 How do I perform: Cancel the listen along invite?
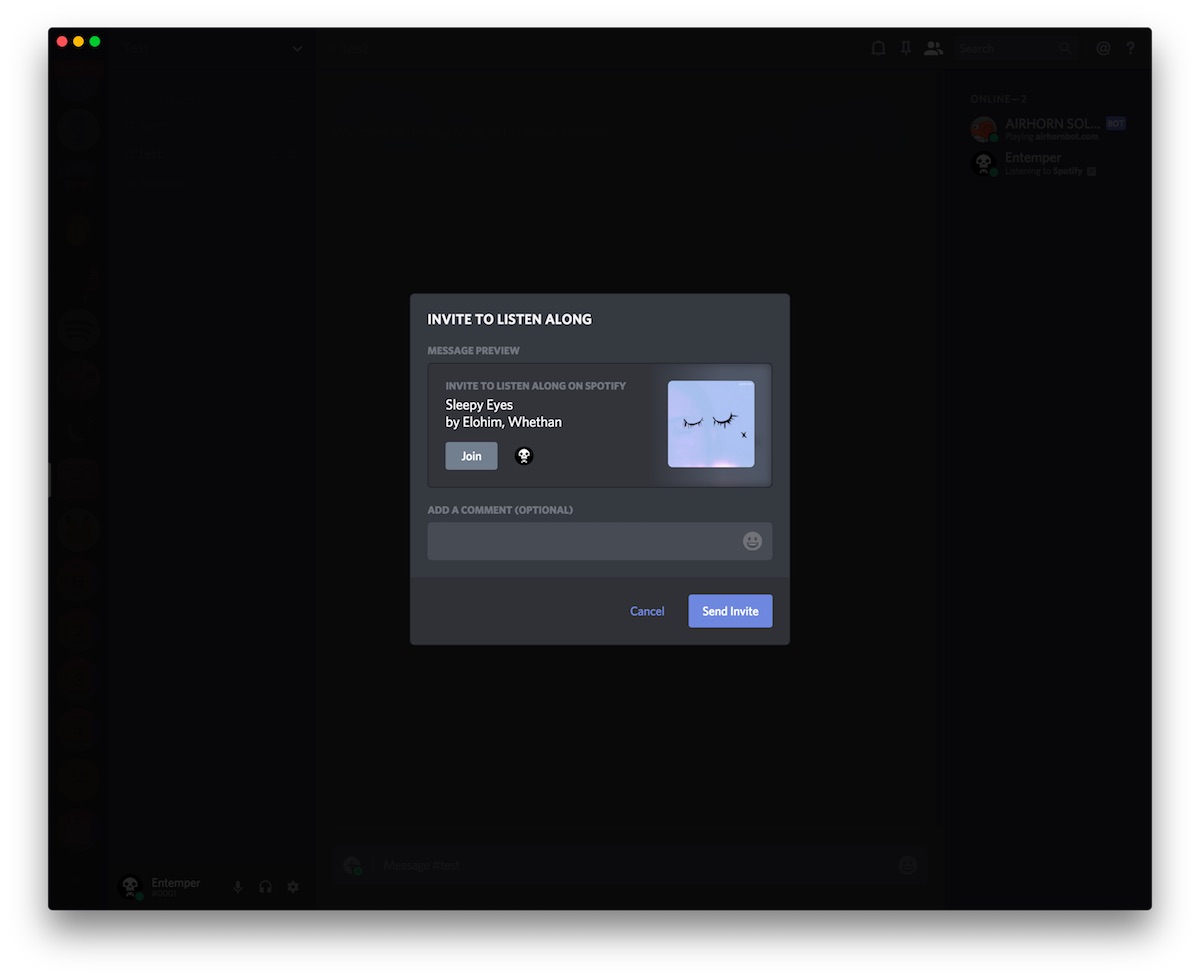pos(647,611)
